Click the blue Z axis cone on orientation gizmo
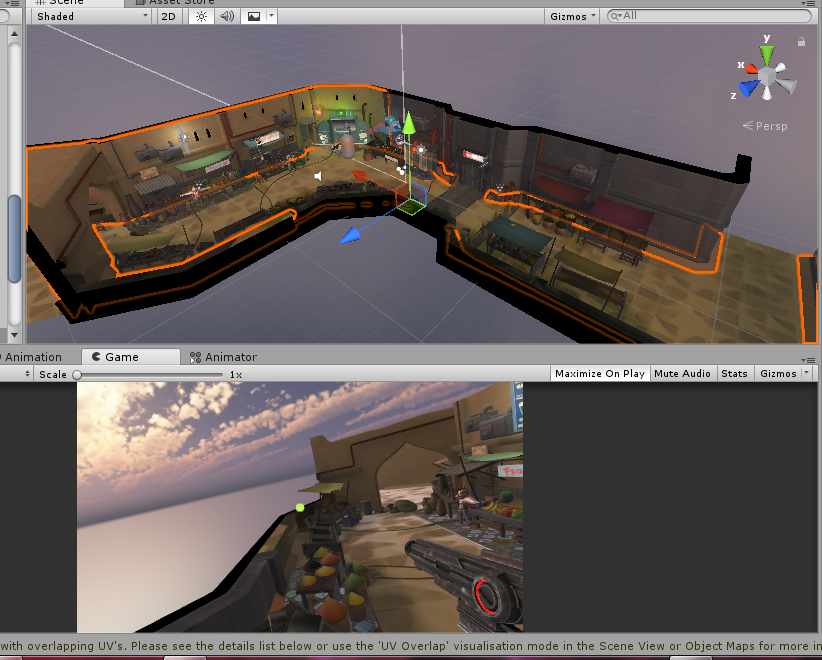 (750, 88)
